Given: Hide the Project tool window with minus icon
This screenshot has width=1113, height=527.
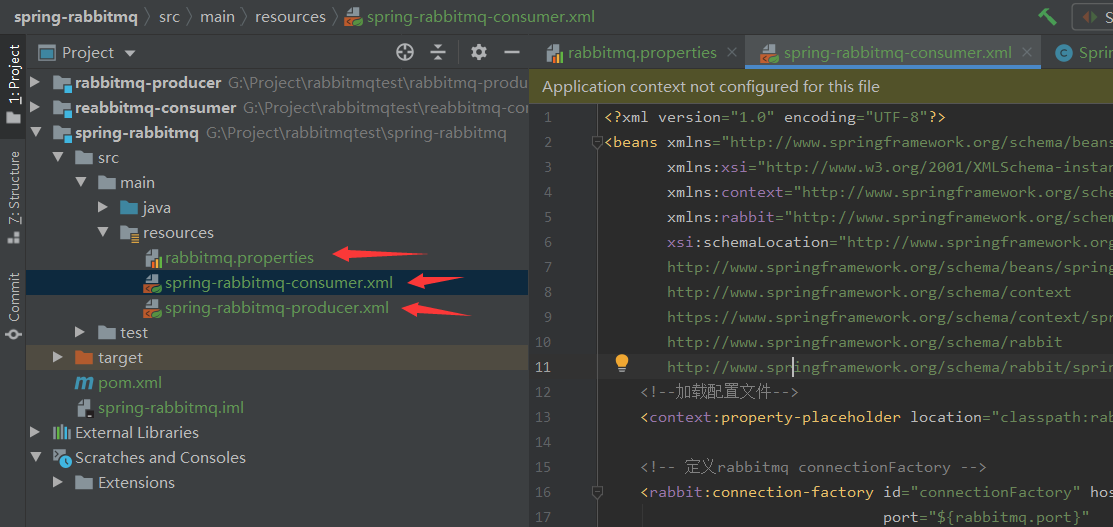Looking at the screenshot, I should [x=512, y=53].
